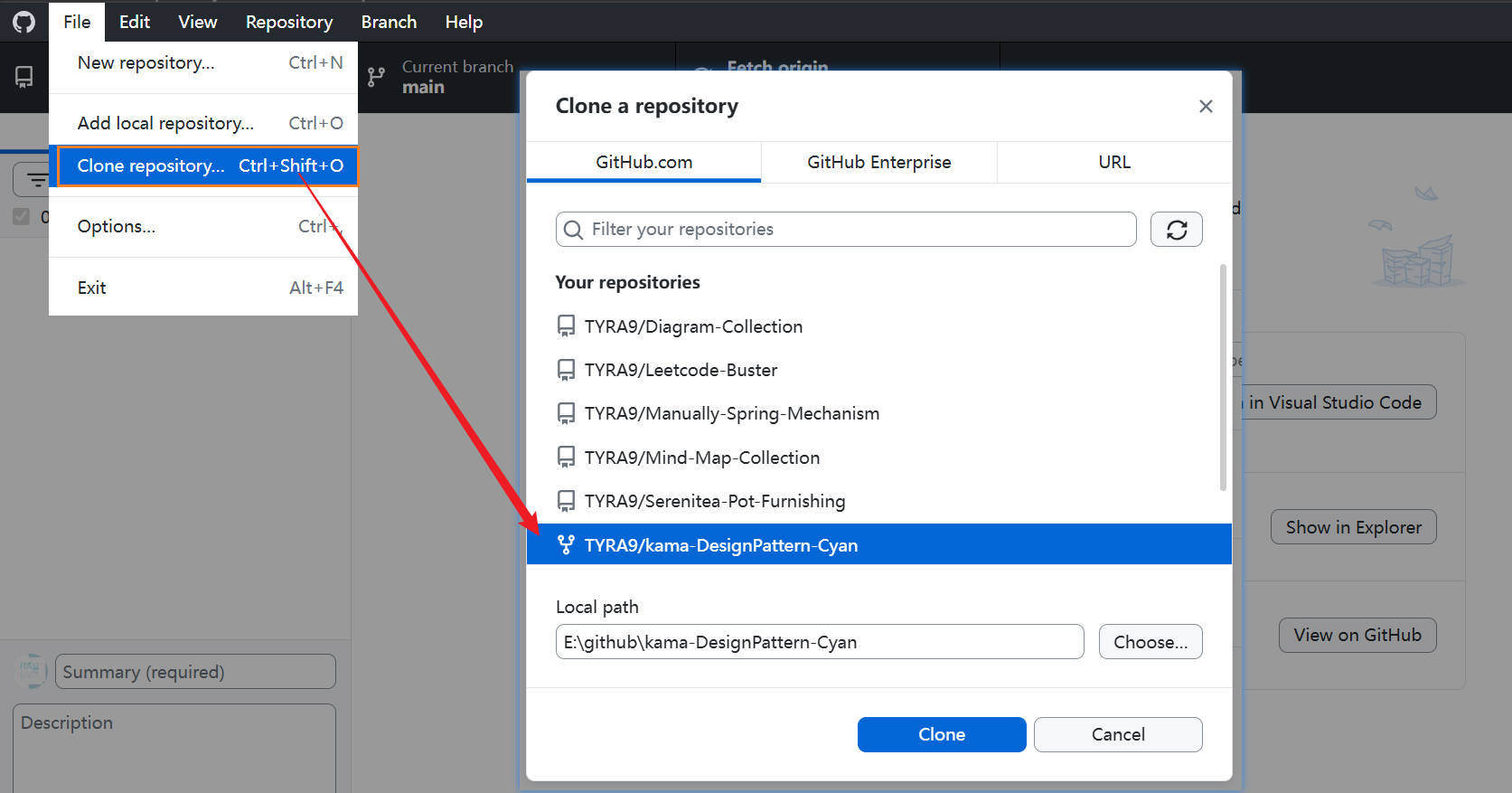The width and height of the screenshot is (1512, 793).
Task: Click the repository list scrollbar
Action: coord(1224,377)
